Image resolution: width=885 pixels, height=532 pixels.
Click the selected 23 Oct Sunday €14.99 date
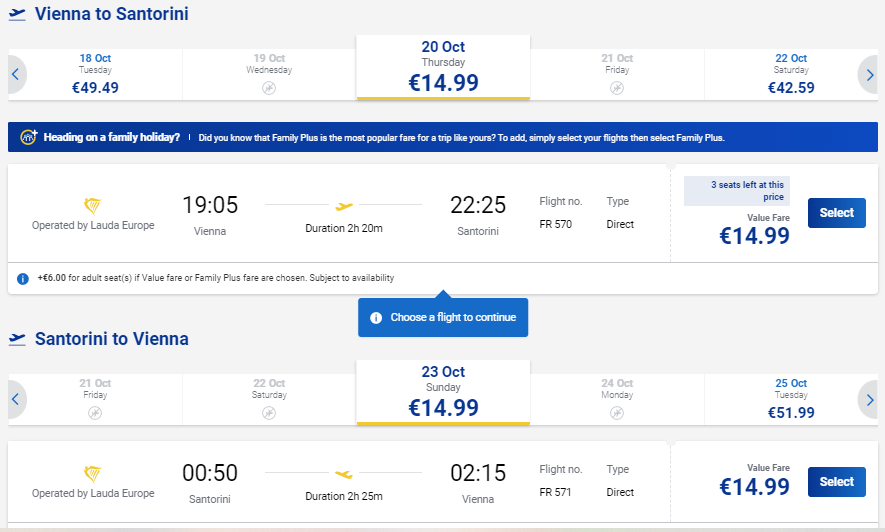point(443,393)
